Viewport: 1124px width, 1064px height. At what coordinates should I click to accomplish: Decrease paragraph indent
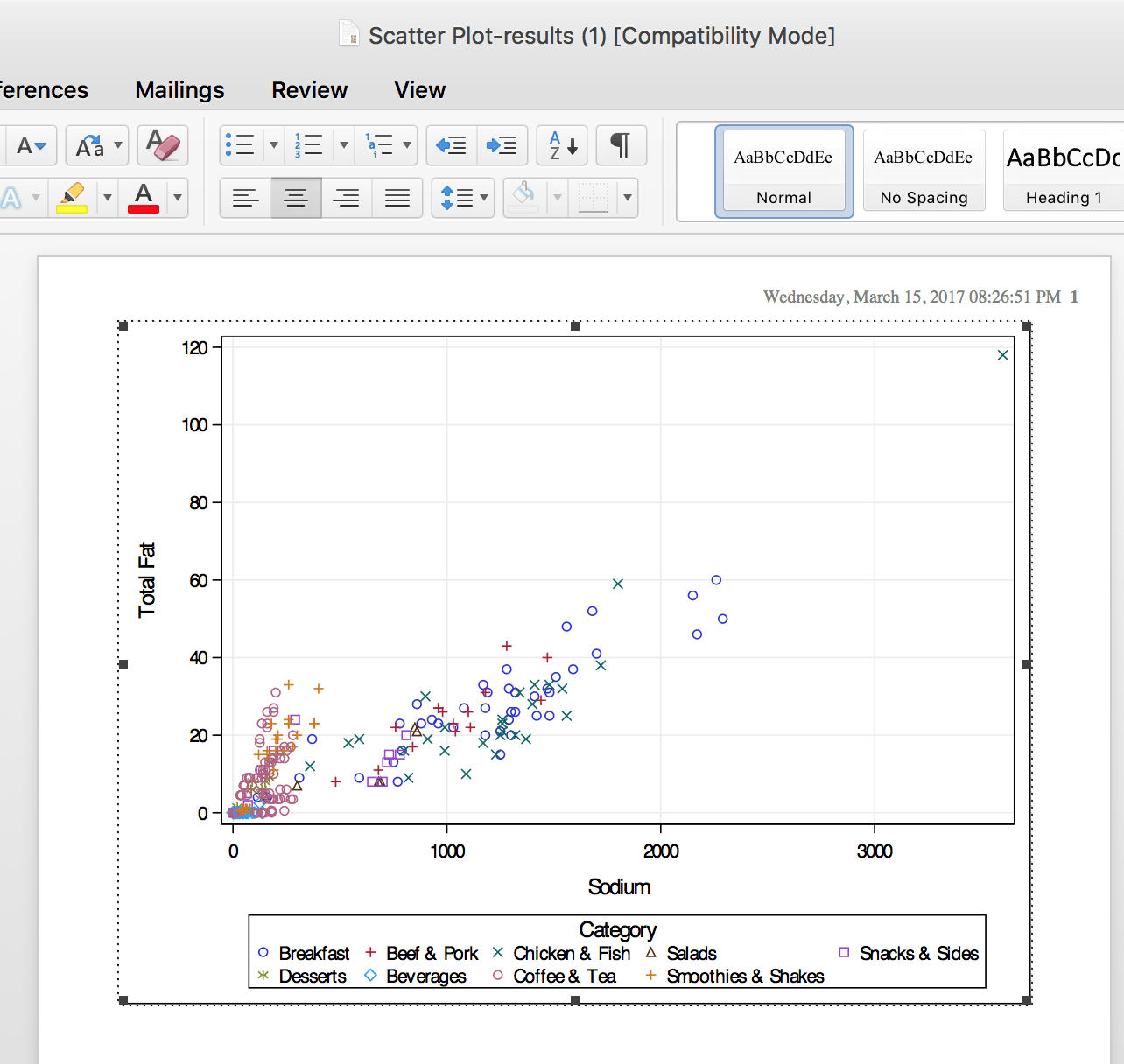pos(450,145)
